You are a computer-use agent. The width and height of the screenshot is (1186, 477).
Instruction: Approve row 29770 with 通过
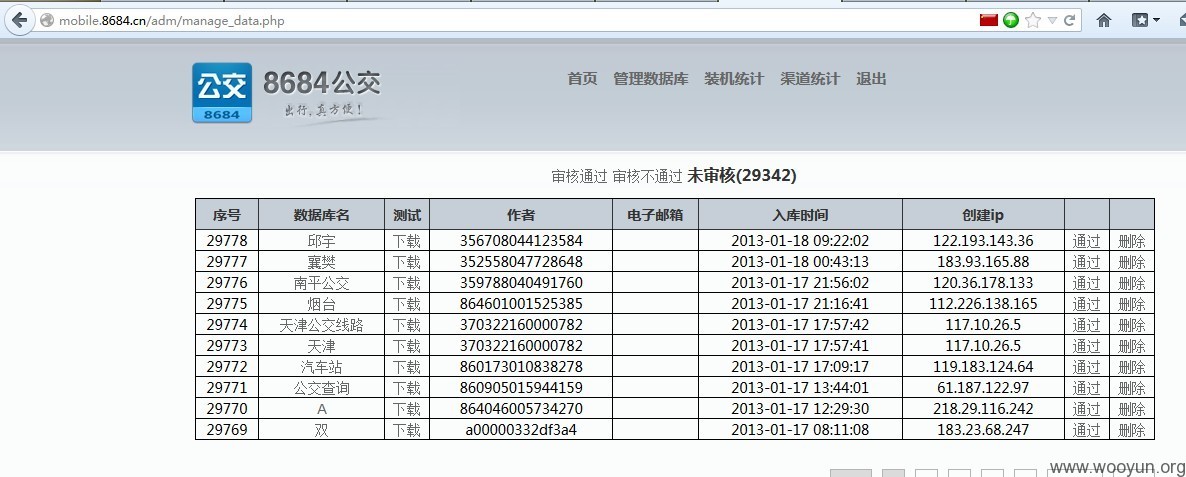point(1086,409)
